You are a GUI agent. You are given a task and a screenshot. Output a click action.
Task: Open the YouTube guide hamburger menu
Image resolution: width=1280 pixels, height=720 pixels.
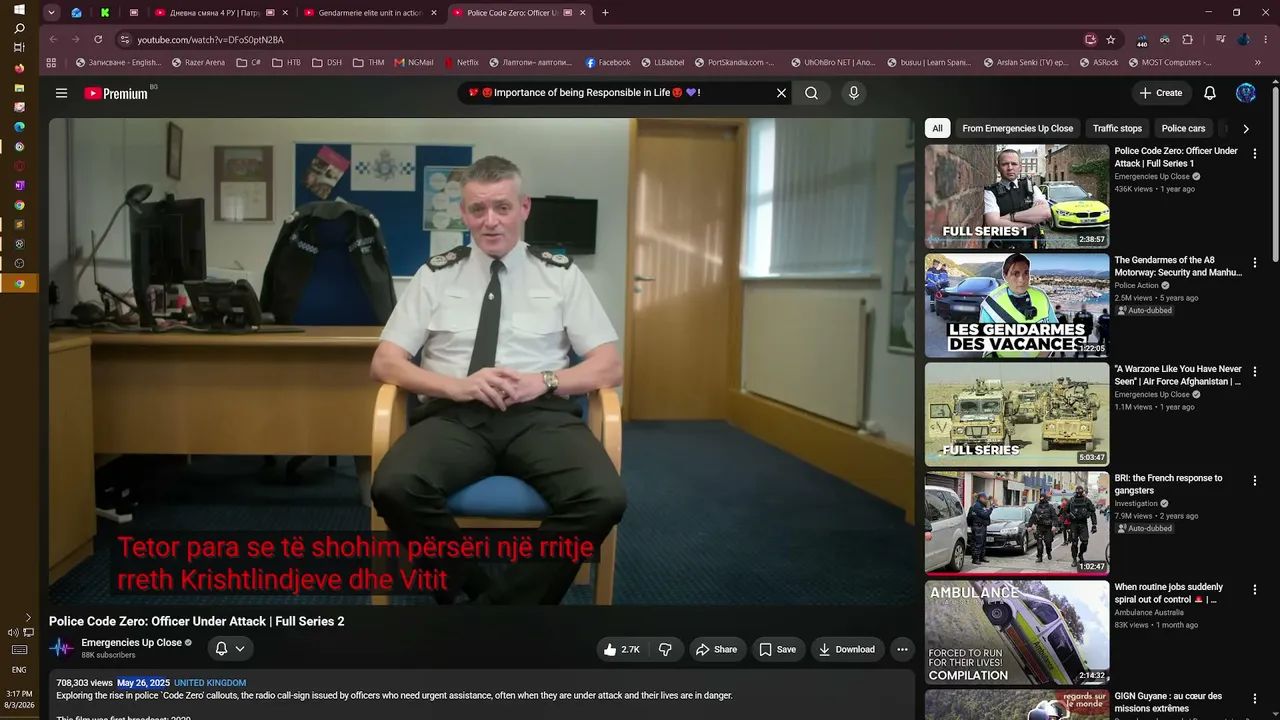(x=61, y=93)
